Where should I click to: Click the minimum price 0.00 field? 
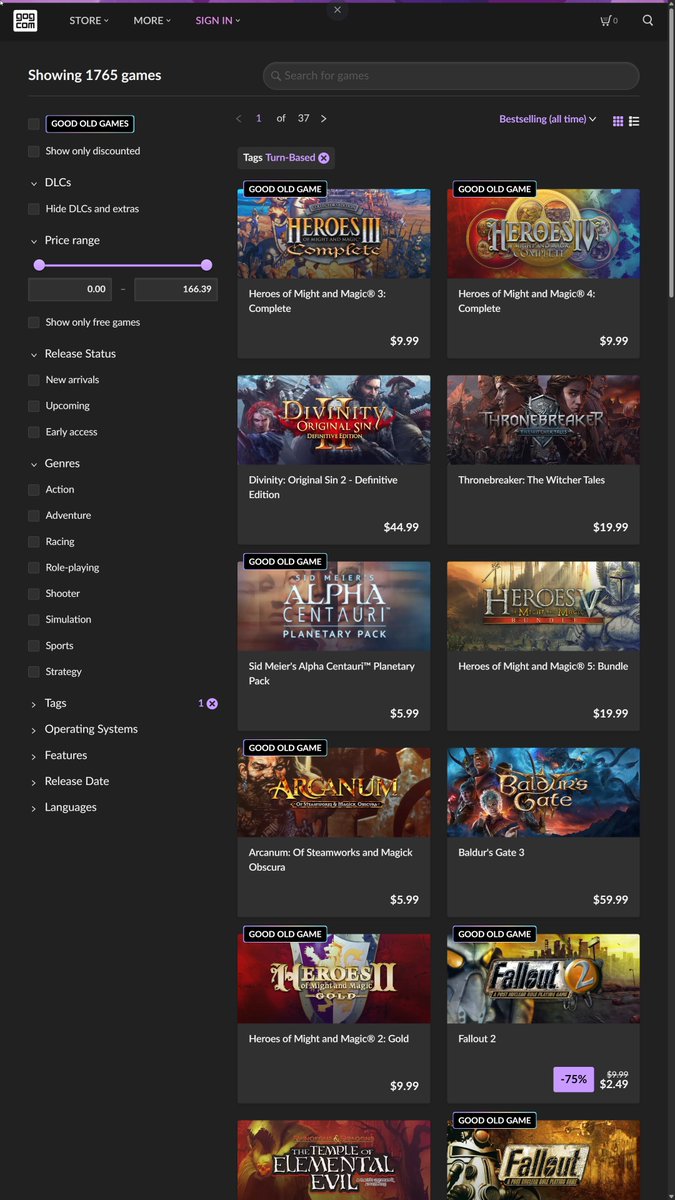(70, 289)
